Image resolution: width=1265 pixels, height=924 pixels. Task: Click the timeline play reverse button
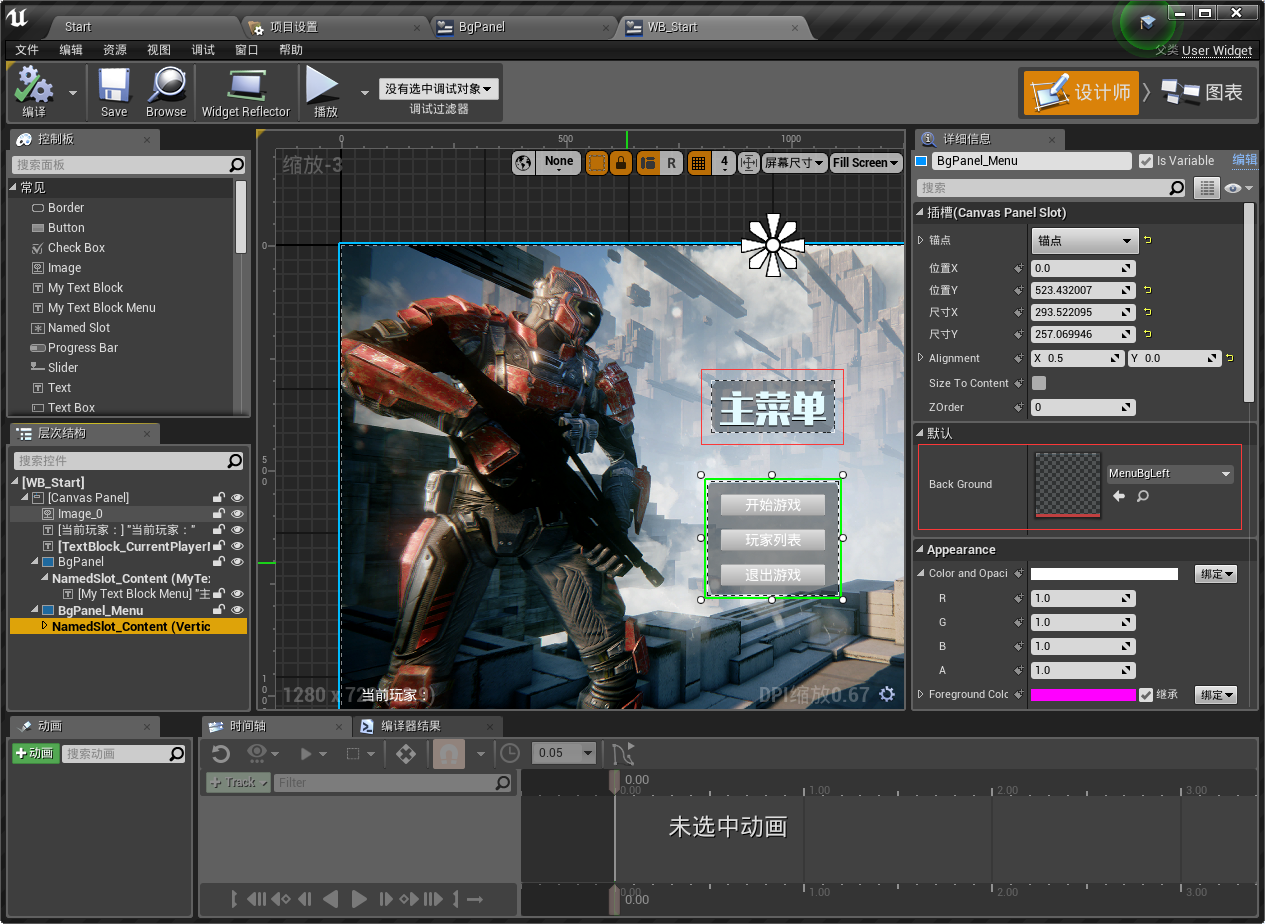coord(330,899)
